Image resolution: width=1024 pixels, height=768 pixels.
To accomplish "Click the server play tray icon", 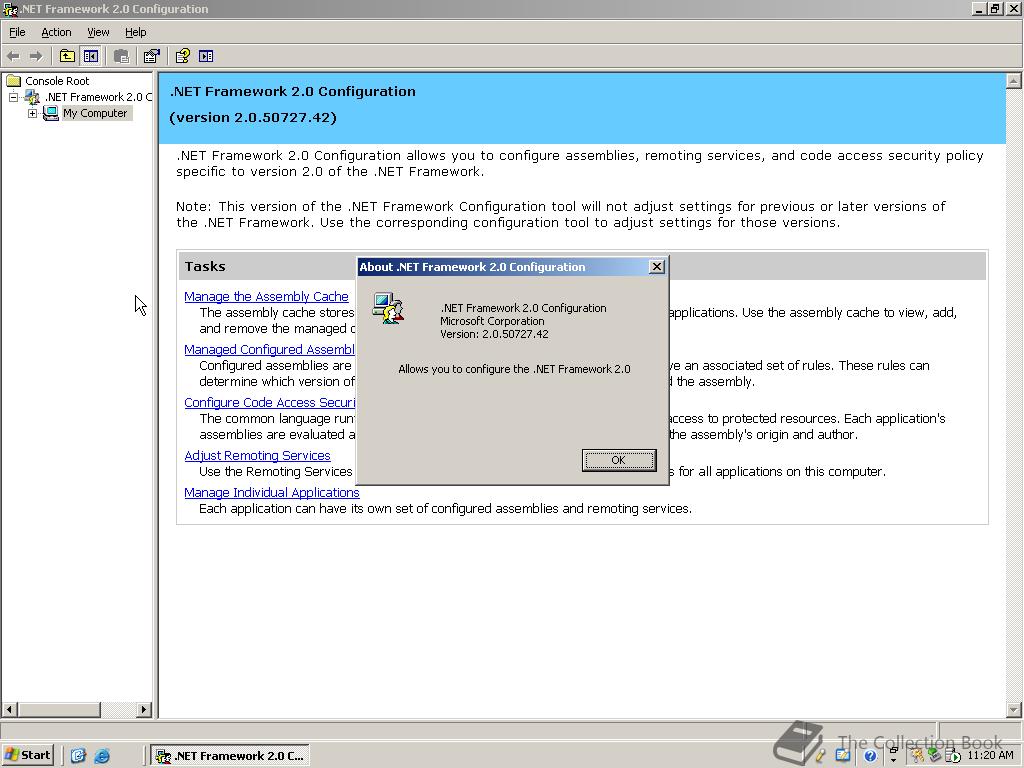I will [x=953, y=756].
